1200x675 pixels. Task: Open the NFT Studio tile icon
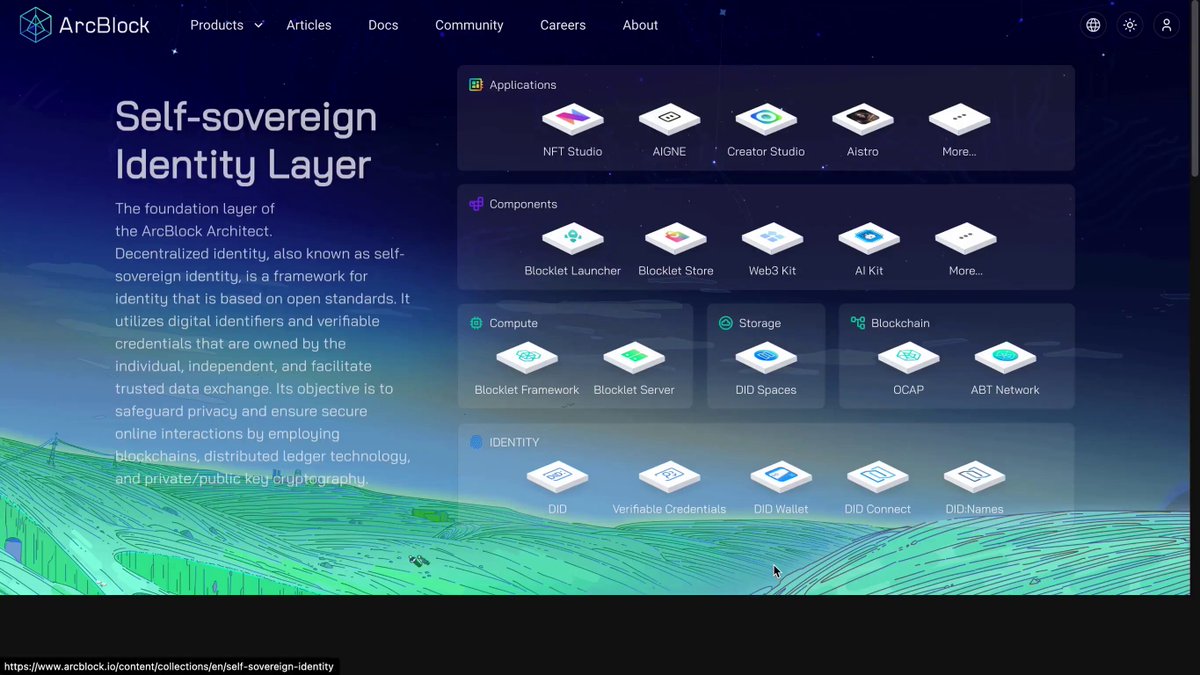573,119
